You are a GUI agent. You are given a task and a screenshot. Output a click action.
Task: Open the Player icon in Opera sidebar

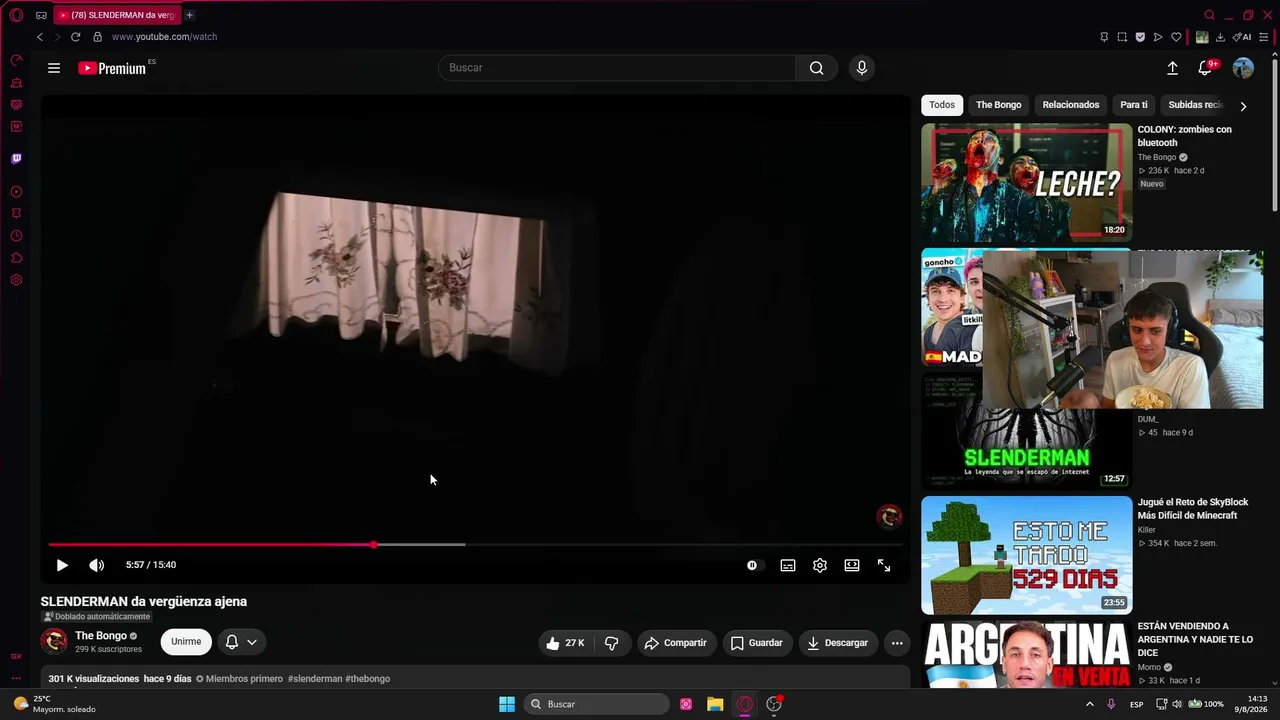tap(16, 192)
